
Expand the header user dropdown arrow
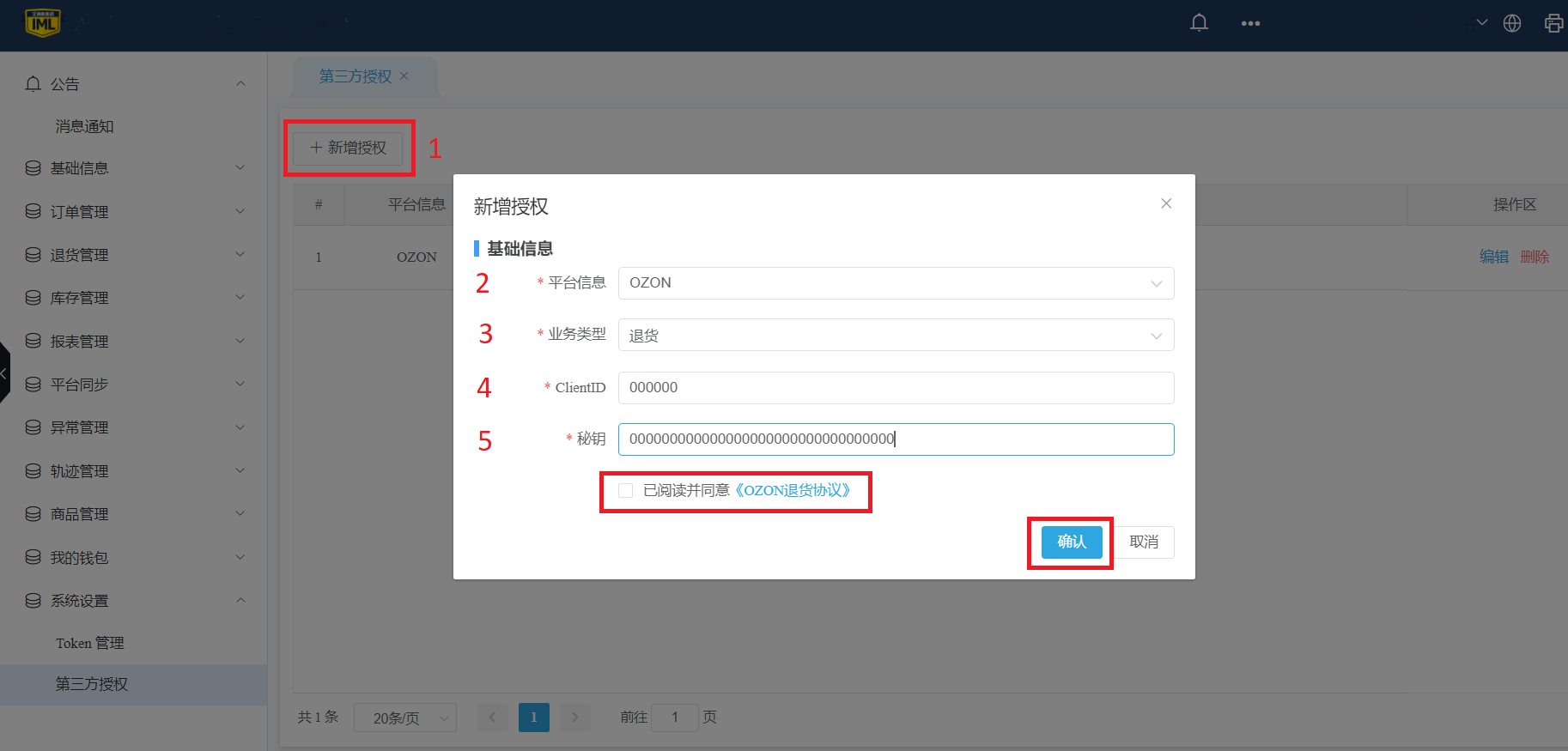point(1482,22)
